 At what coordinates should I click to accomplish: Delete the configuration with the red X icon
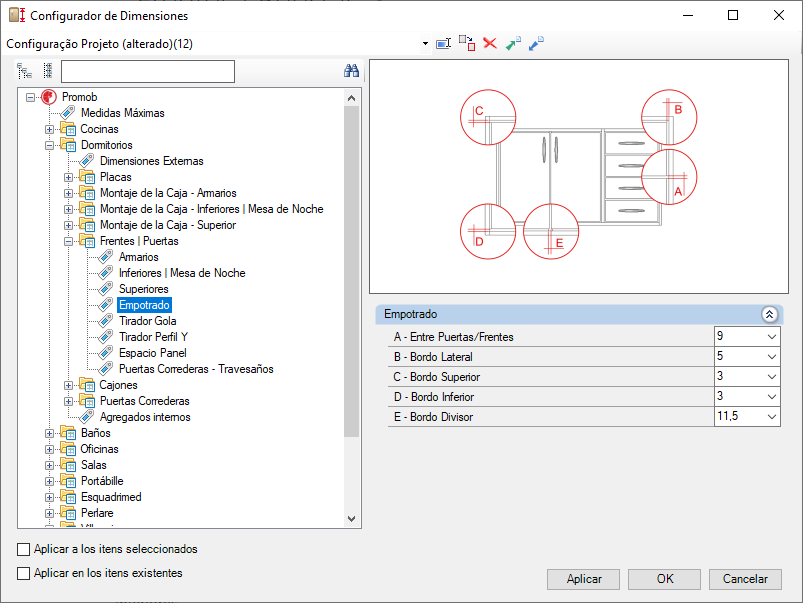coord(490,43)
